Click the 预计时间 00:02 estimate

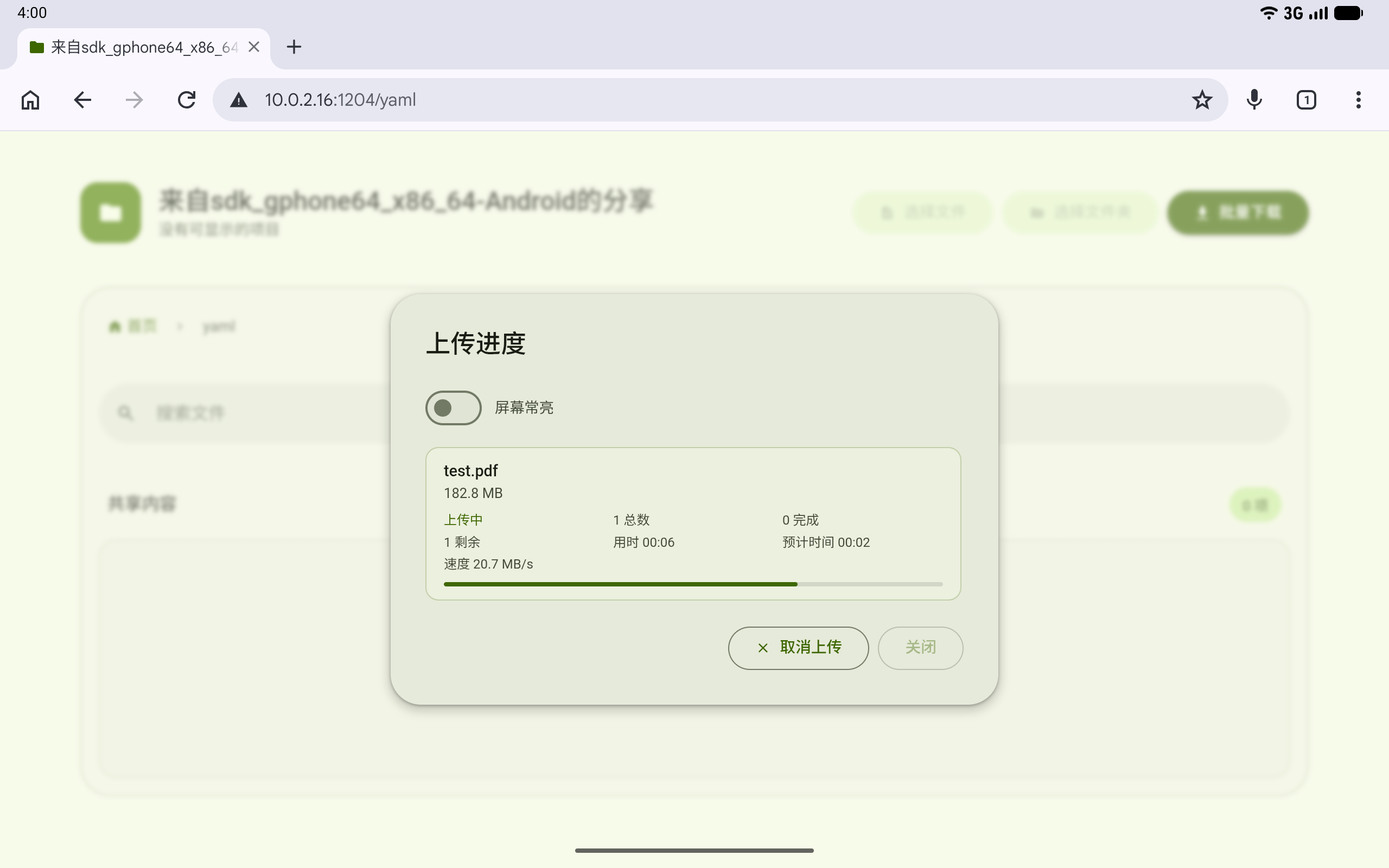pos(826,542)
